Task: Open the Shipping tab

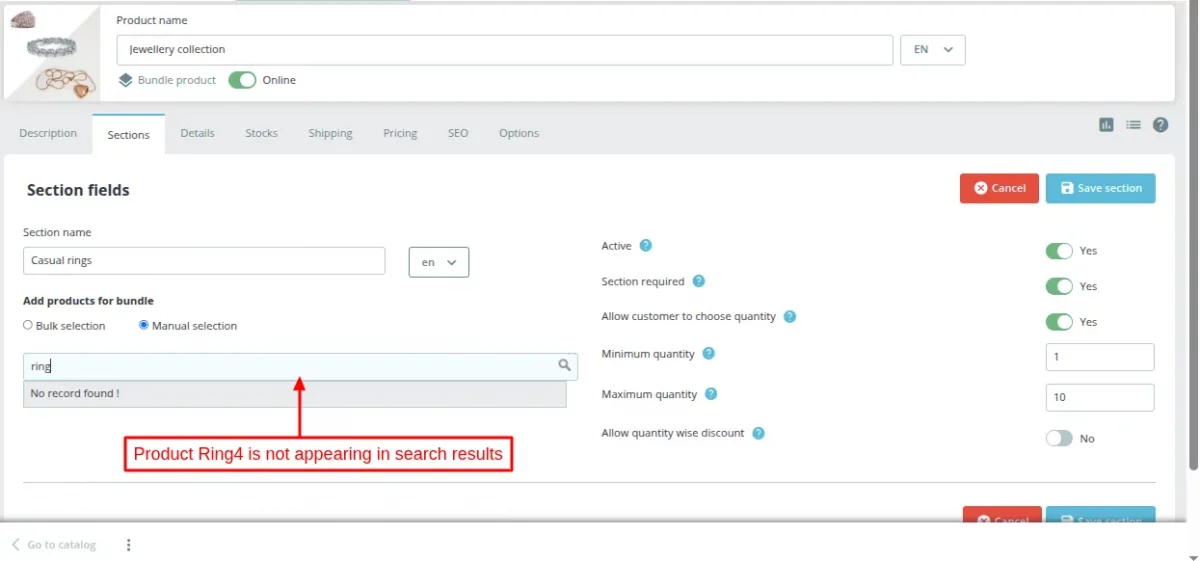Action: (330, 133)
